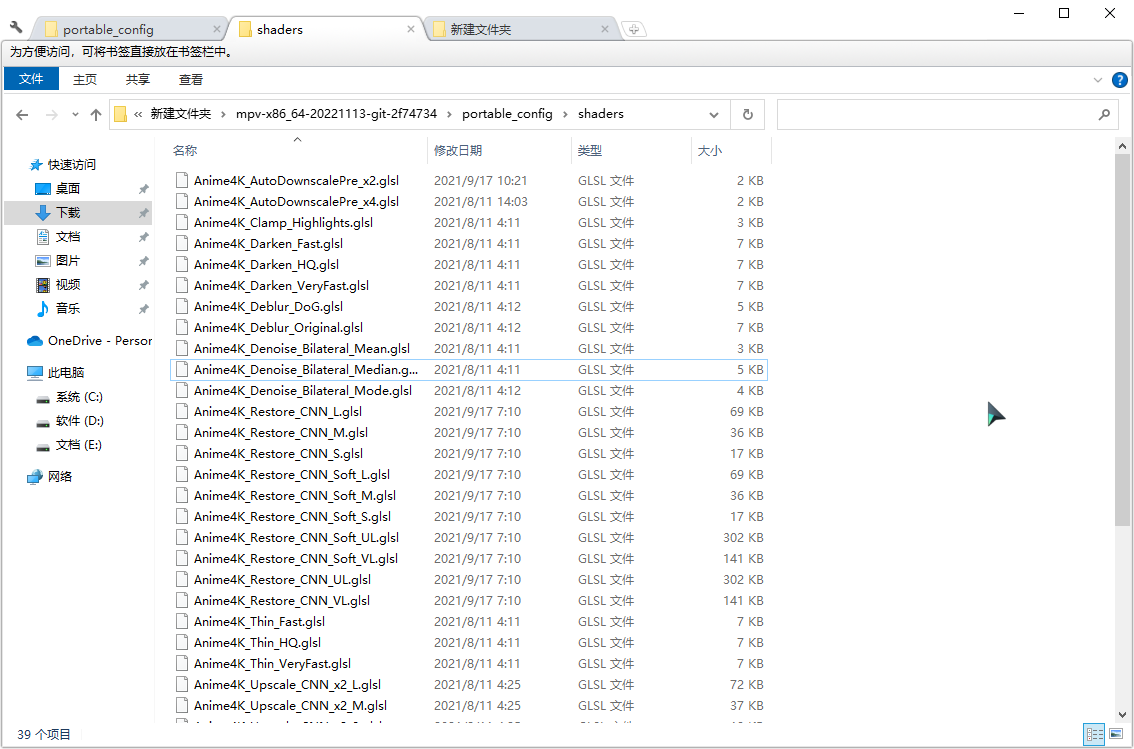Select Anime4K_Deblur_DoG.glsl file
The height and width of the screenshot is (749, 1134).
[469, 307]
